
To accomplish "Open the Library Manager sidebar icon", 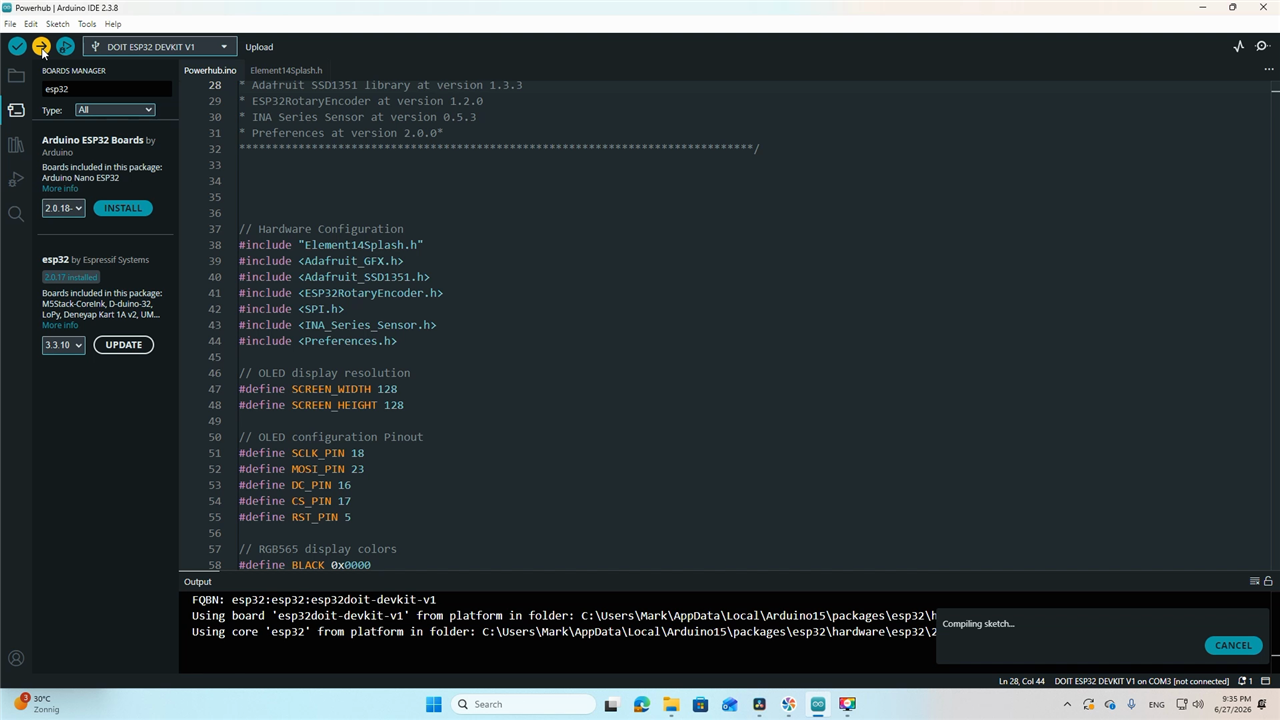I will (x=16, y=145).
